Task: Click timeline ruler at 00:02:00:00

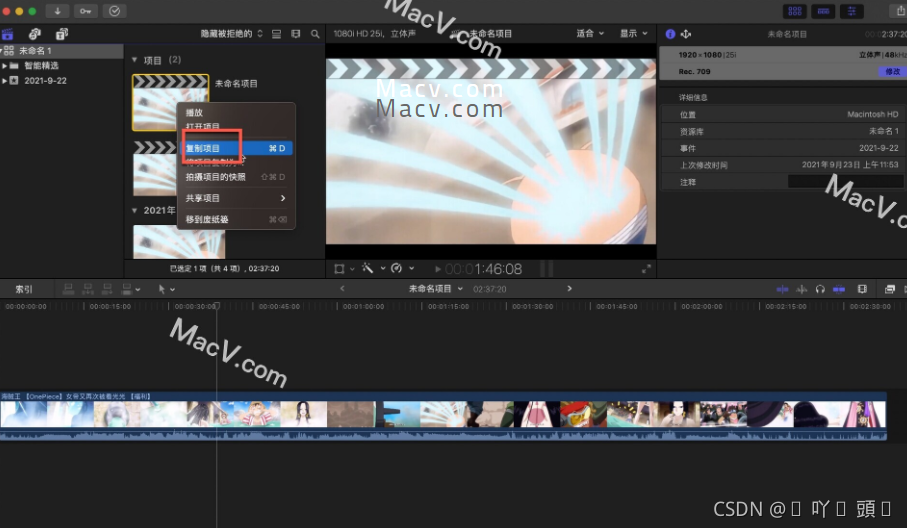Action: coord(702,307)
